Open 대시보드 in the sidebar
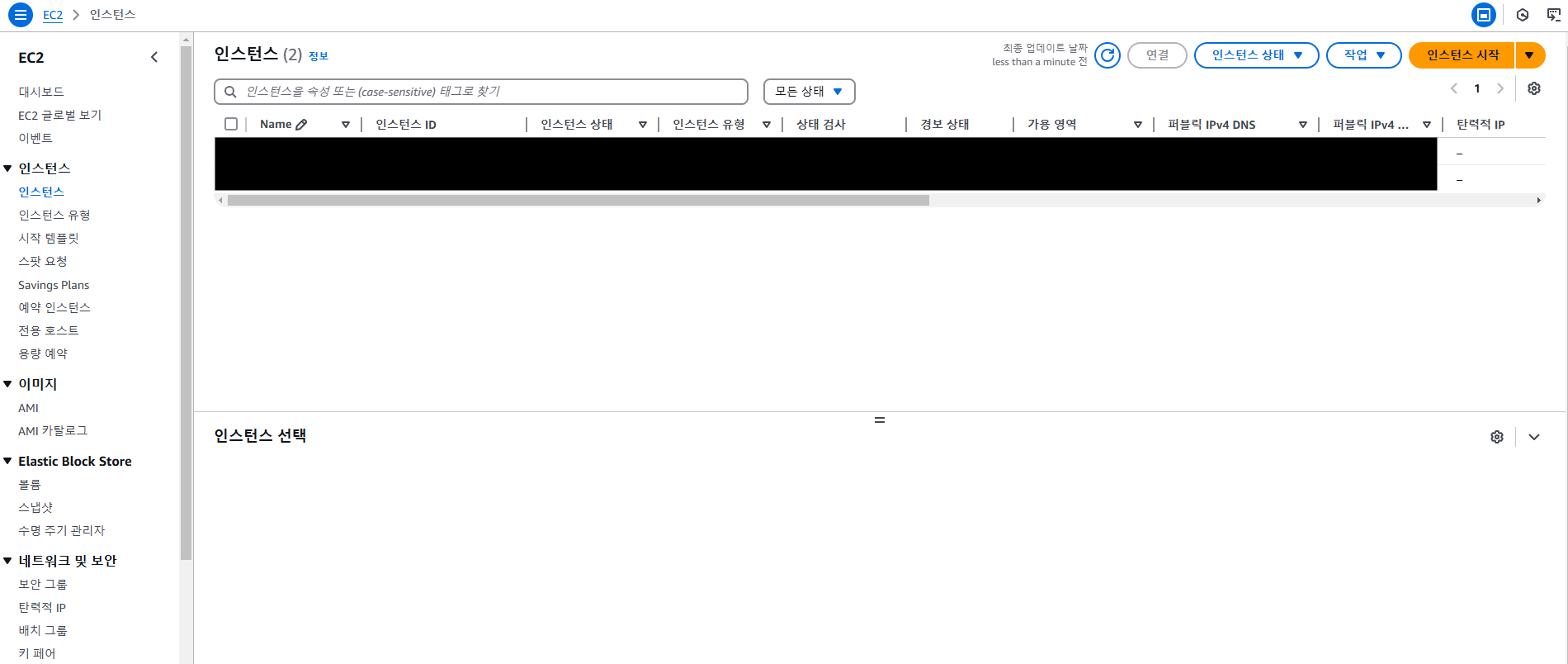 click(41, 92)
